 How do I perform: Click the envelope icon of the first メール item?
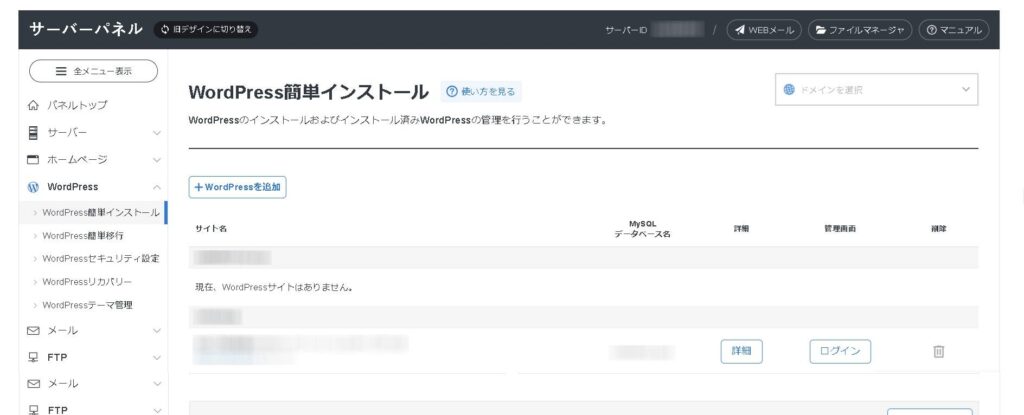[33, 331]
